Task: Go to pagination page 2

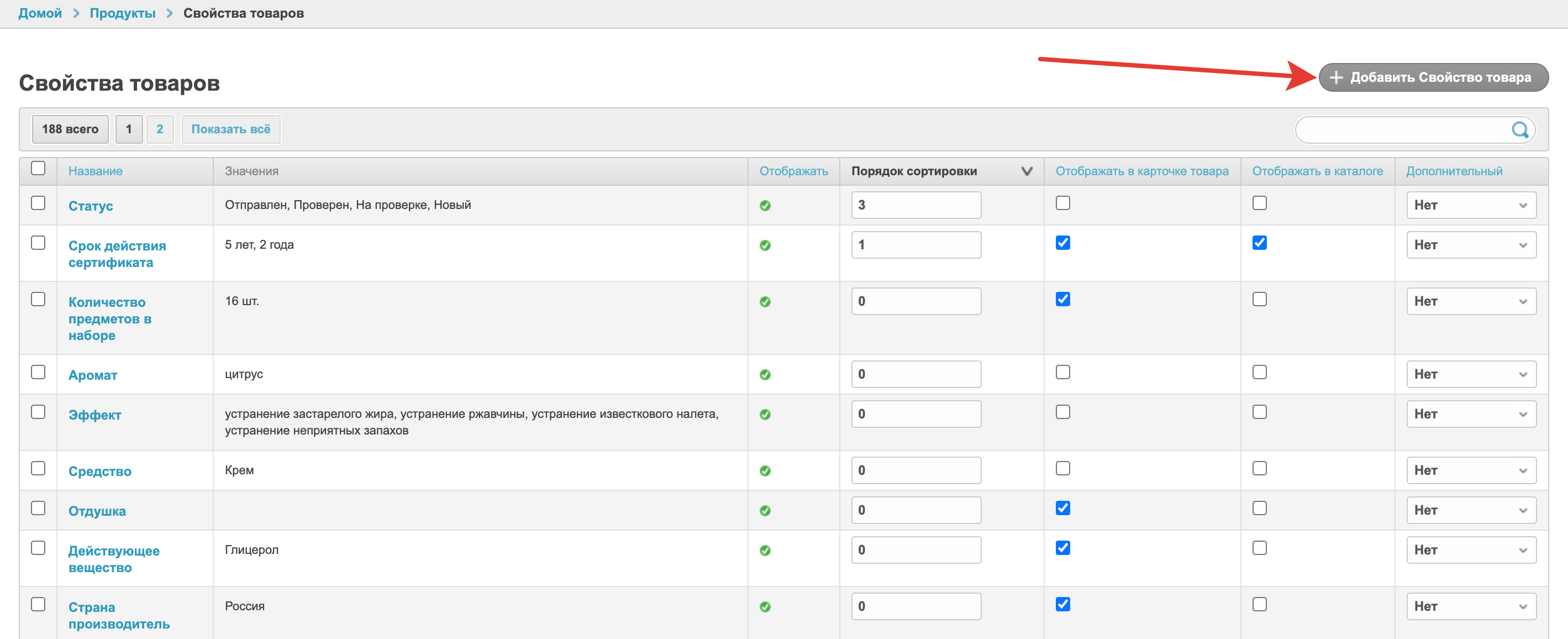Action: (x=160, y=129)
